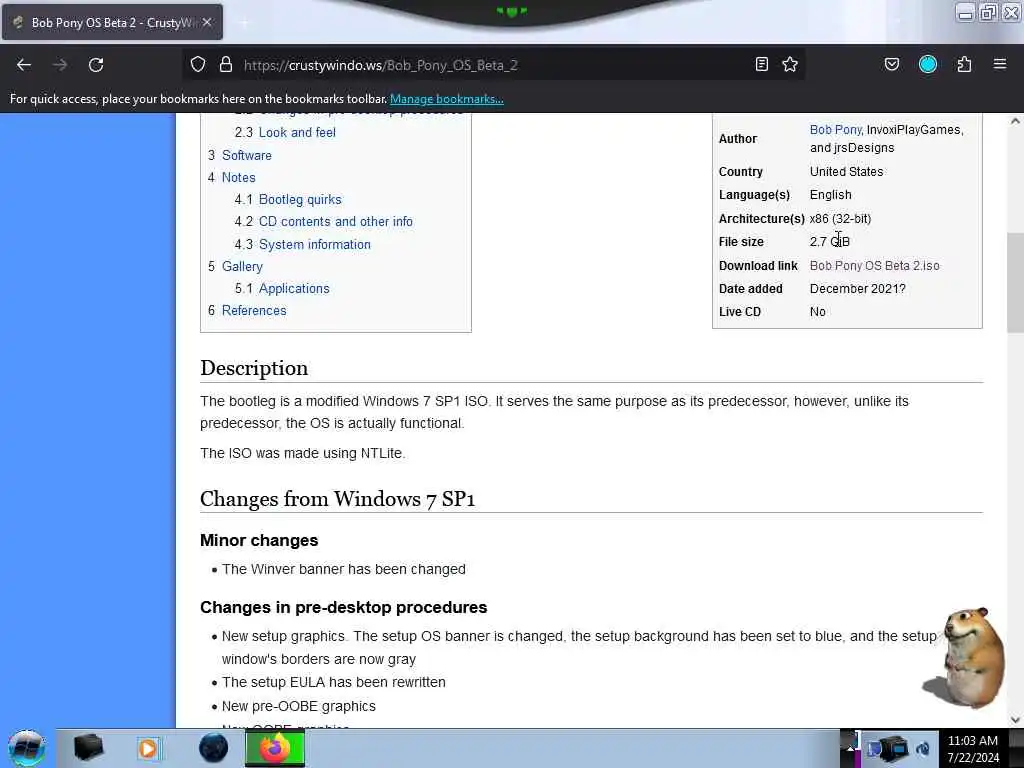Click the volume tray icon

923,749
